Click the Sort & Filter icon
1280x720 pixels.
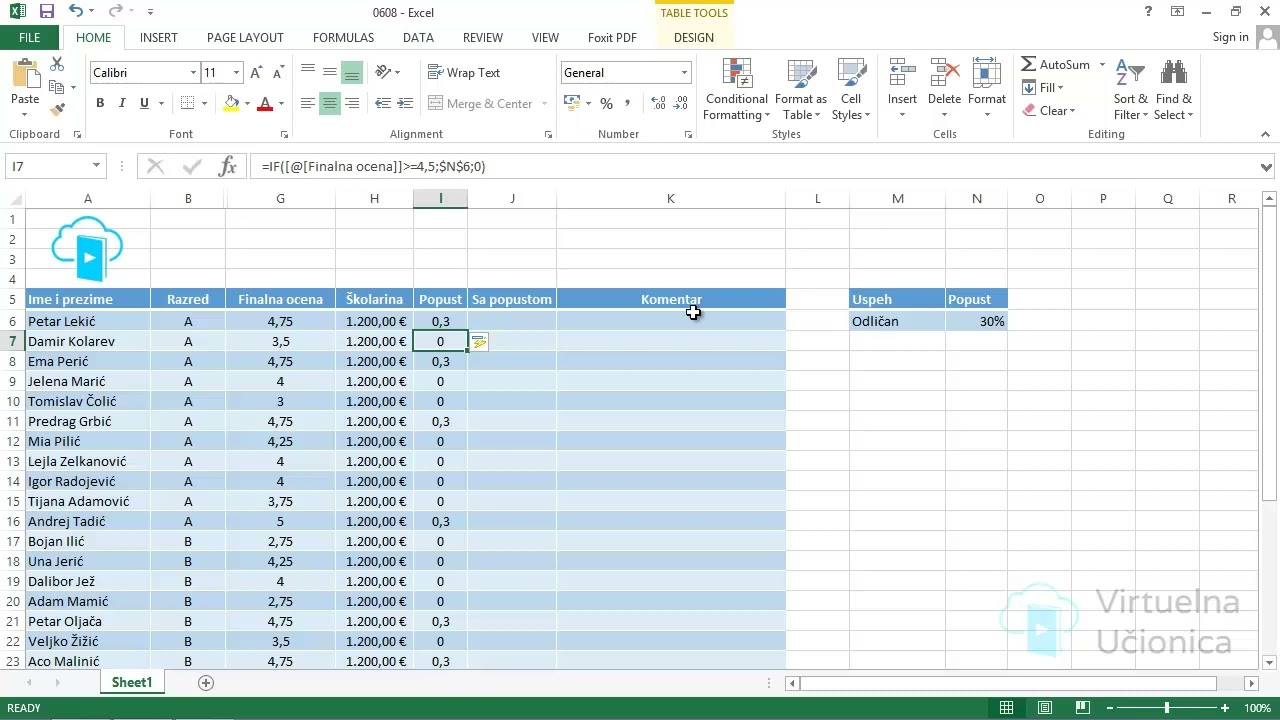(1130, 75)
